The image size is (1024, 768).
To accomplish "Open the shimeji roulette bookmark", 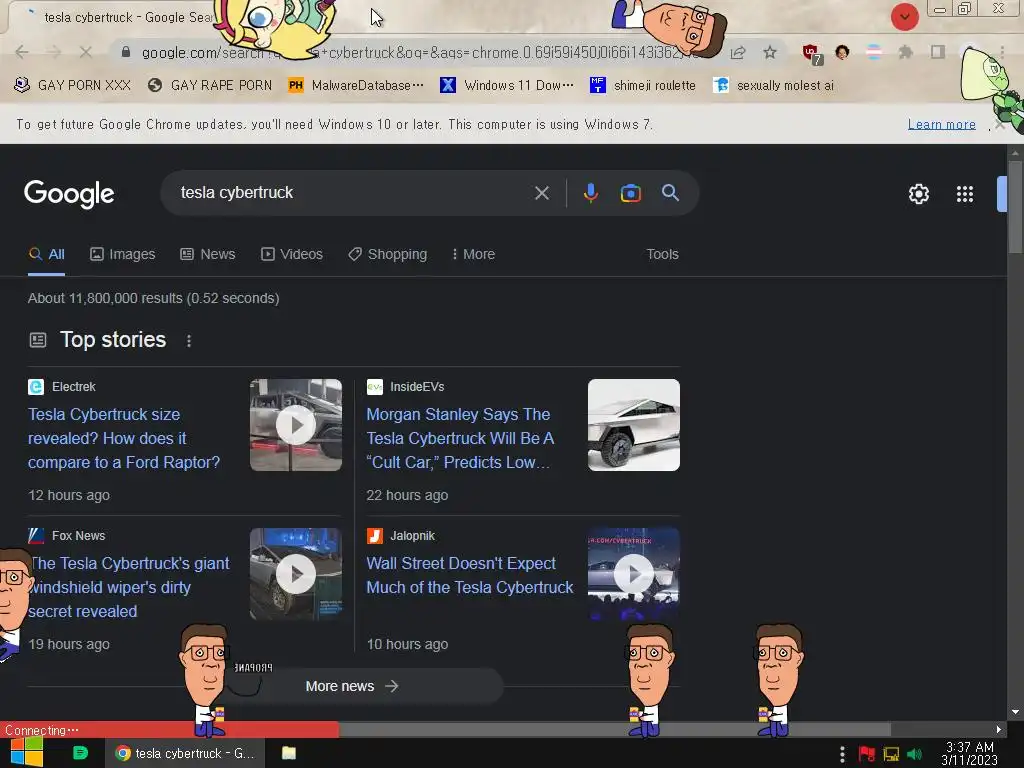I will tap(643, 86).
